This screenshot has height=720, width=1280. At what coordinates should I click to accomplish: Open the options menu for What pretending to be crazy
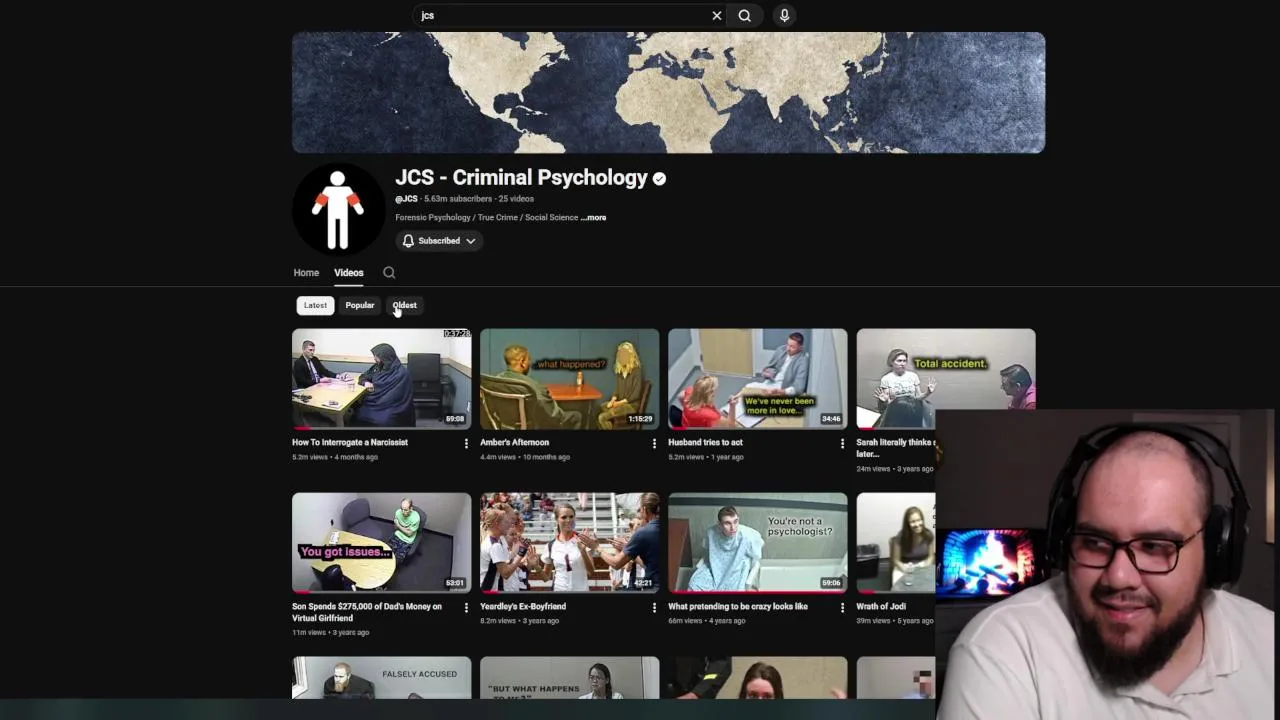coord(842,607)
